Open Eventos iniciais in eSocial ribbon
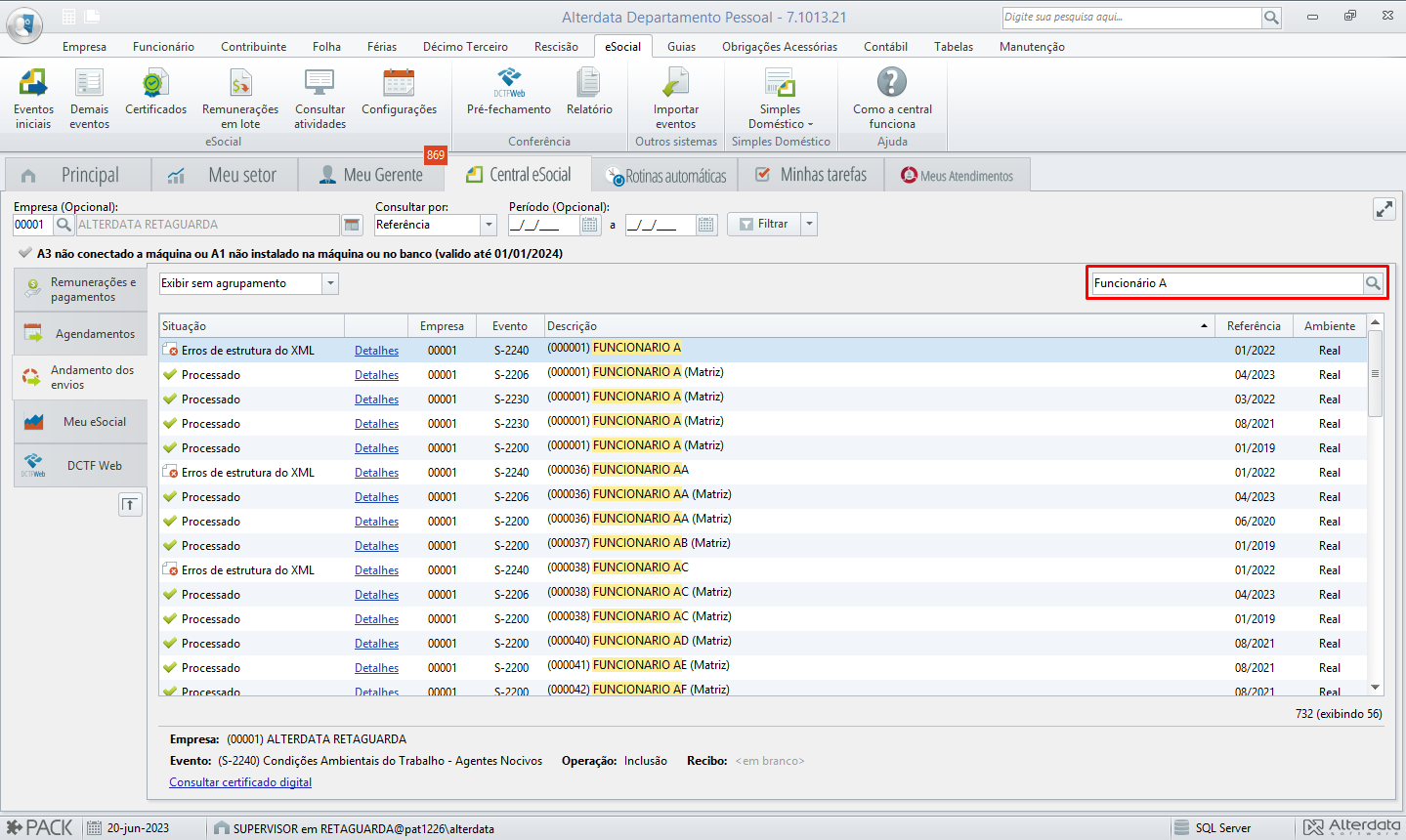Image resolution: width=1406 pixels, height=840 pixels. pos(33,98)
